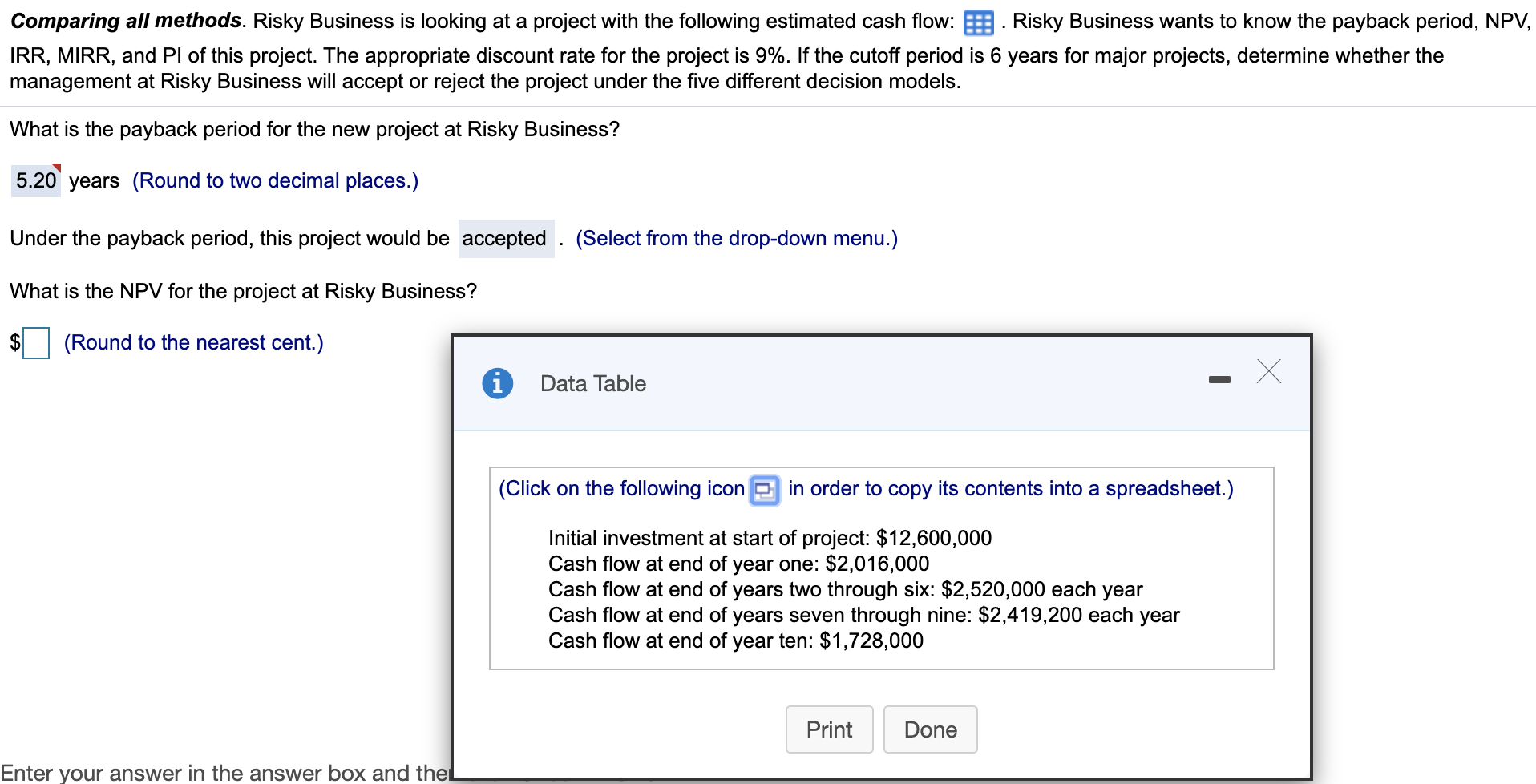Screen dimensions: 1536x784
Task: Open the cash flow spreadsheet icon in the question
Action: 977,22
